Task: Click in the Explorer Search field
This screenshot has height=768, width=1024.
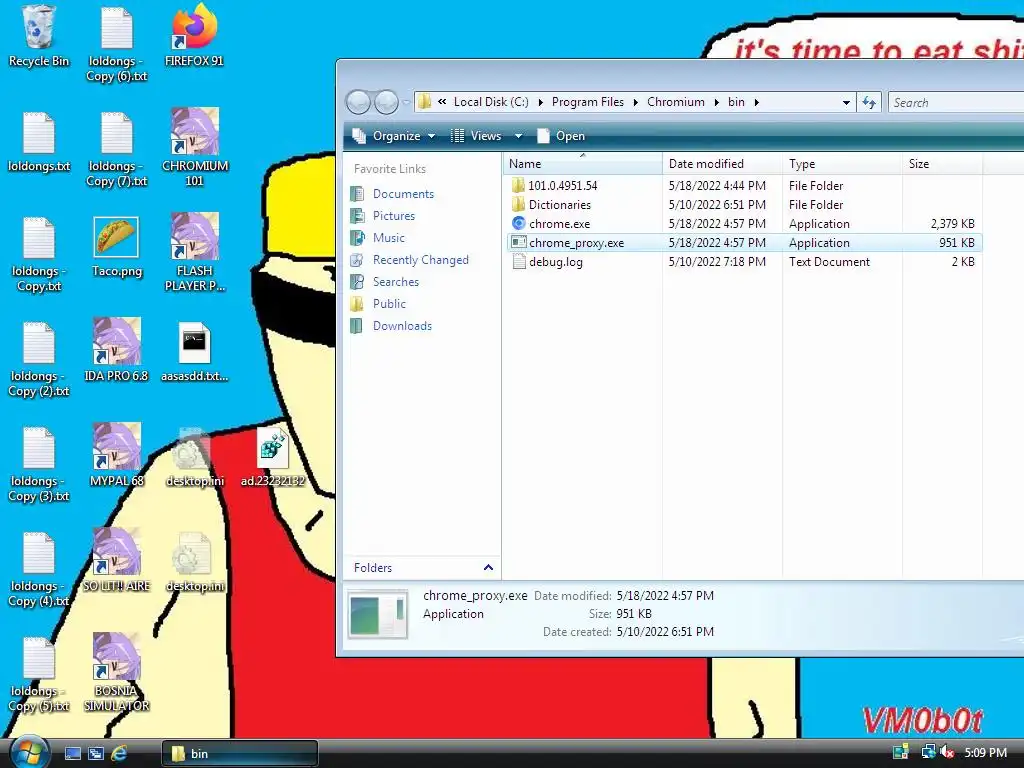Action: (x=956, y=103)
